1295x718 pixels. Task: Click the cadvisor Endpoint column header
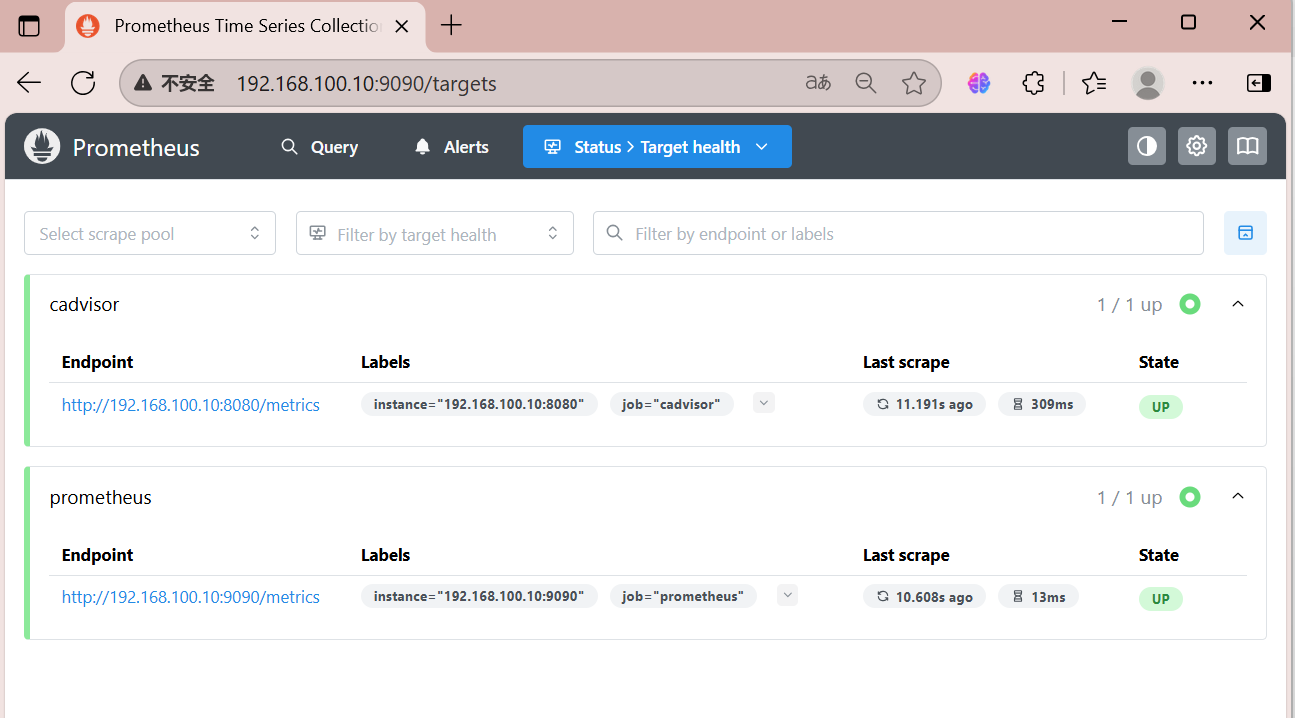[x=97, y=362]
